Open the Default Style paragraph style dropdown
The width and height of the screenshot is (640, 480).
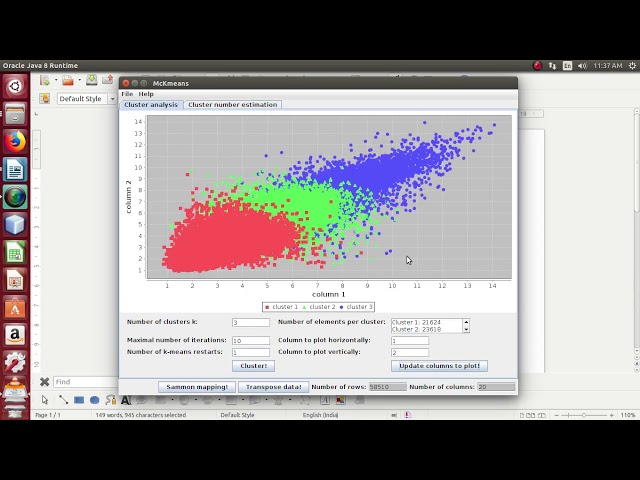[112, 99]
